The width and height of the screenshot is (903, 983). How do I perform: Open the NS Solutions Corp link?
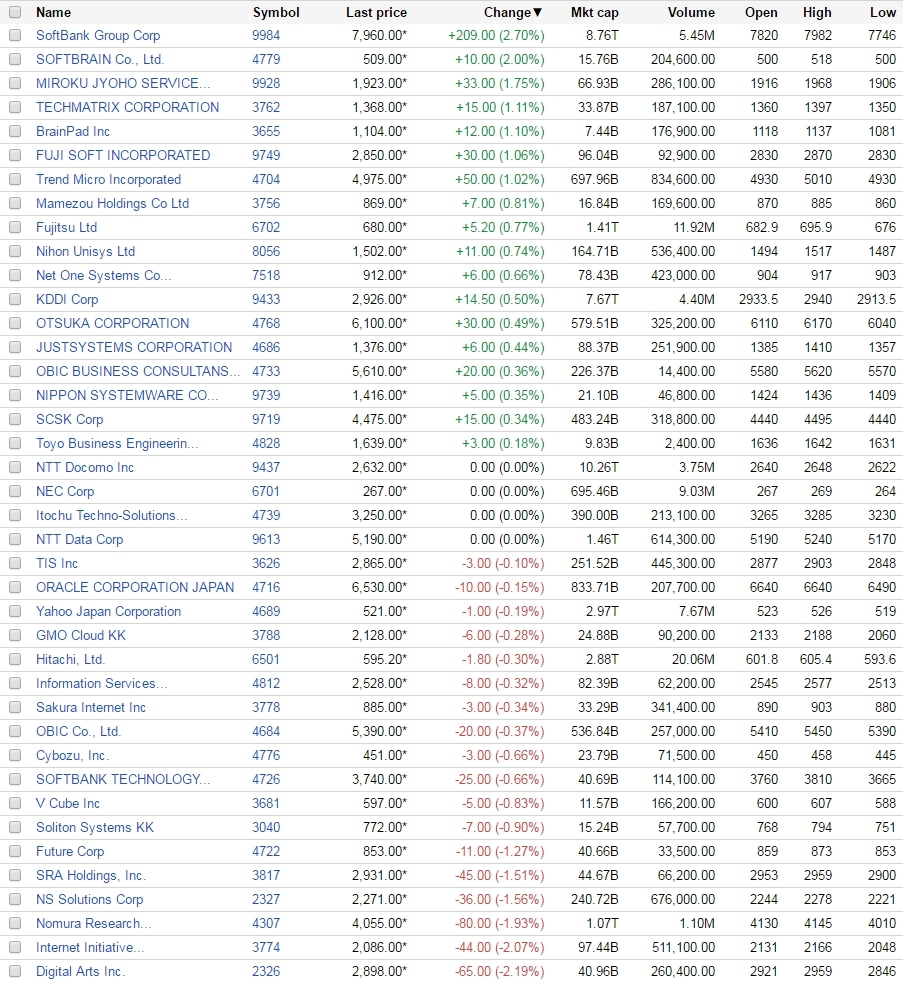pyautogui.click(x=90, y=900)
